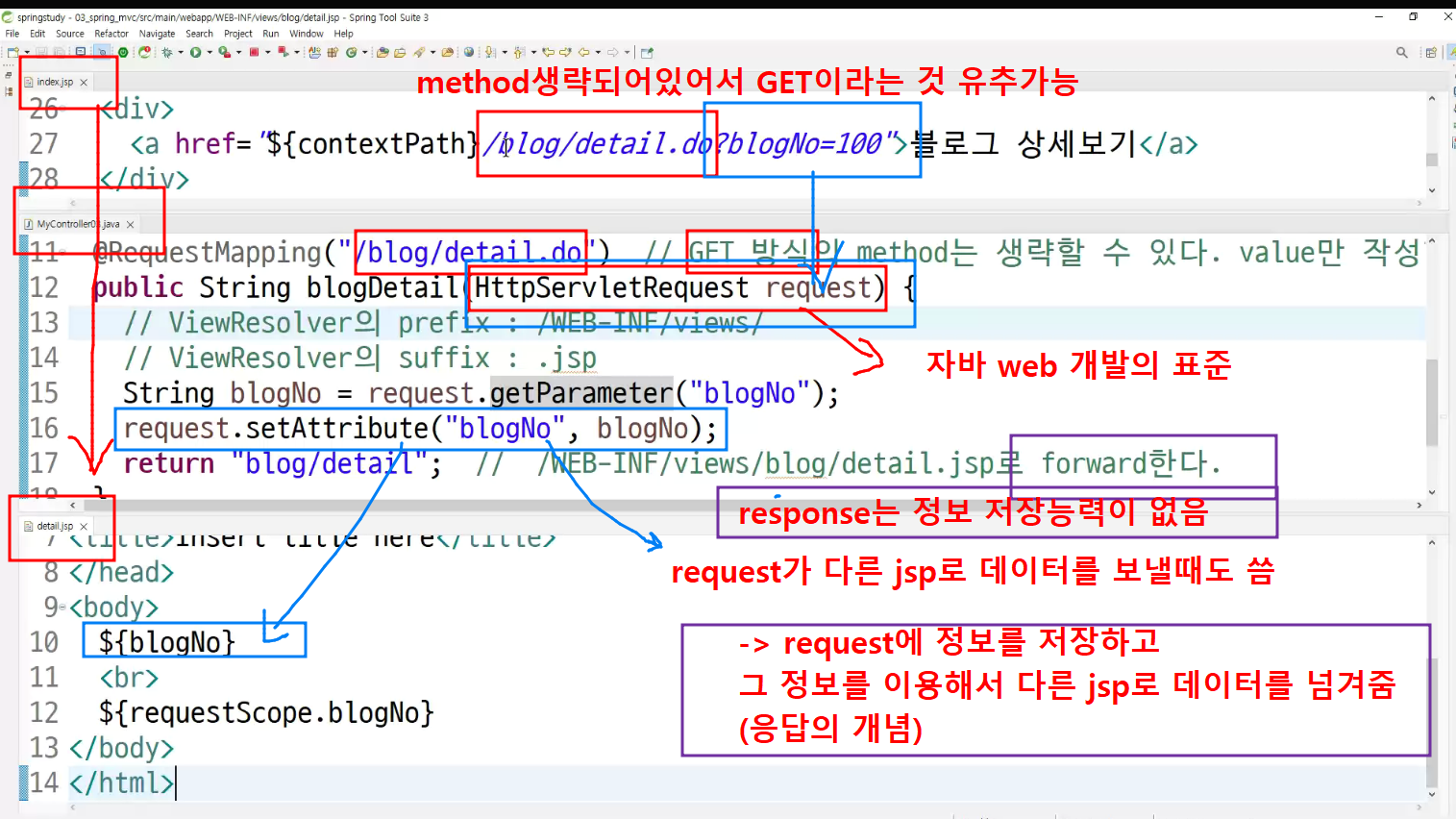
Task: Select the detail.jsp editor tab
Action: [x=55, y=526]
